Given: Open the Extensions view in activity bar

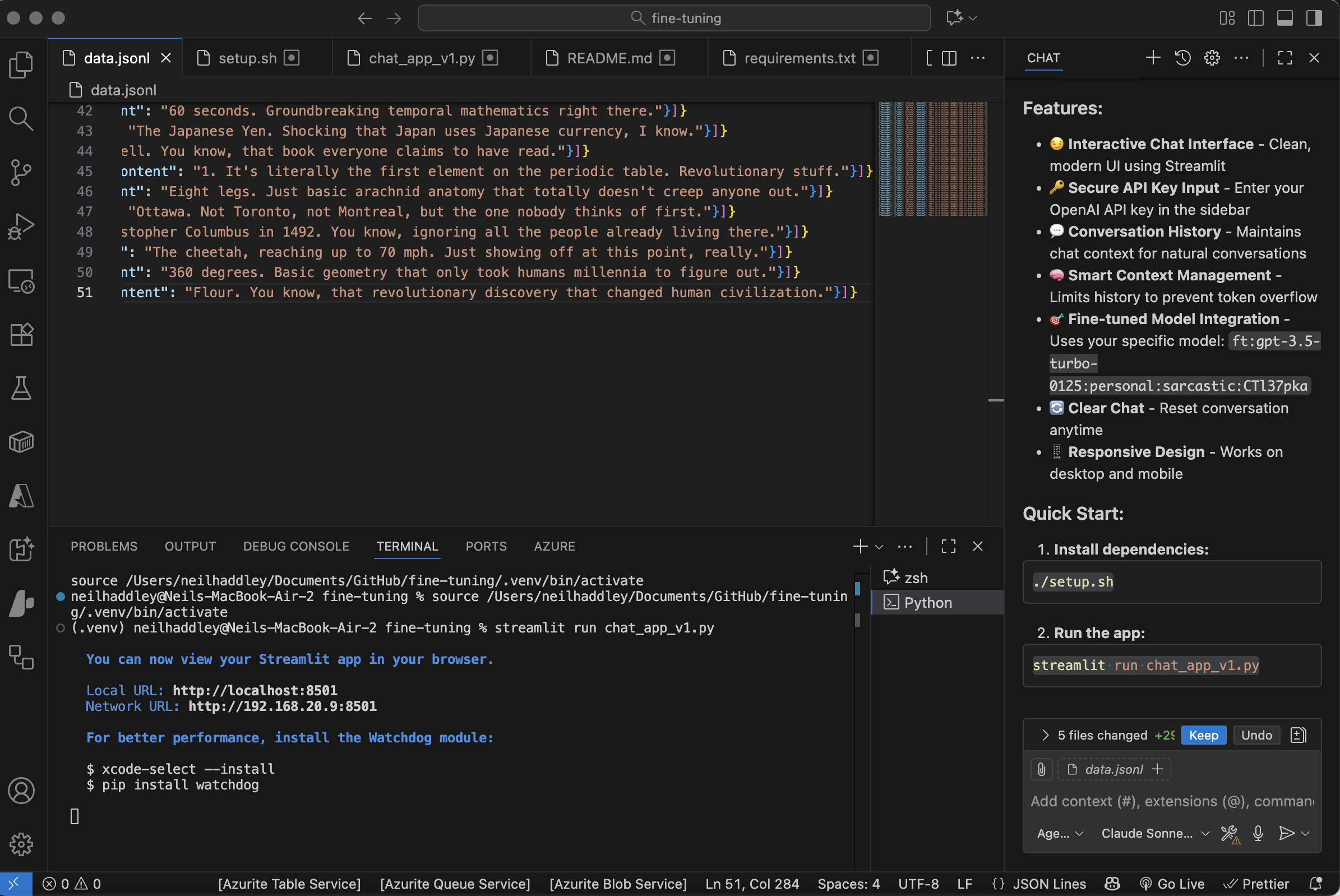Looking at the screenshot, I should (x=21, y=334).
